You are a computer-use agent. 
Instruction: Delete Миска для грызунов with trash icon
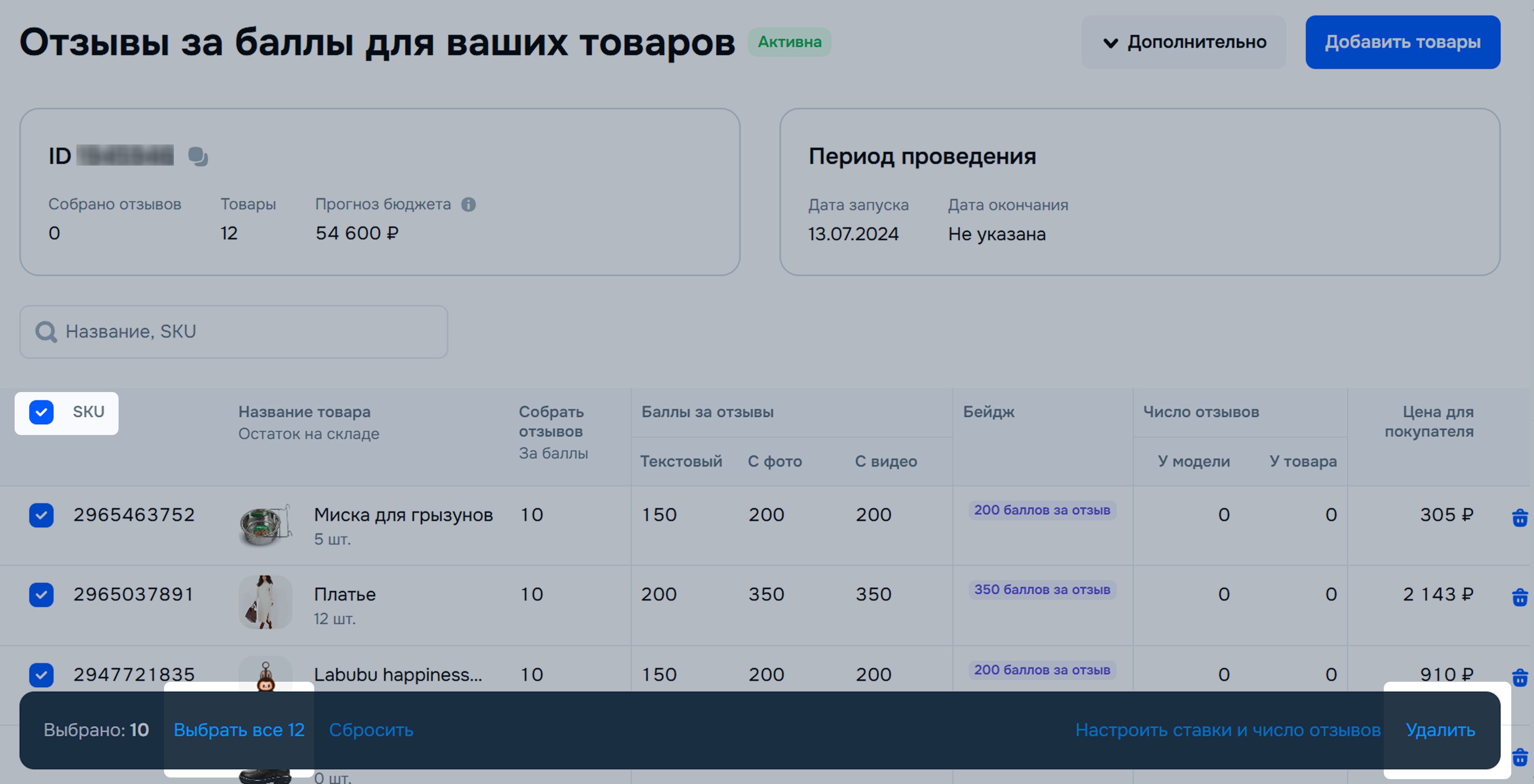tap(1519, 518)
